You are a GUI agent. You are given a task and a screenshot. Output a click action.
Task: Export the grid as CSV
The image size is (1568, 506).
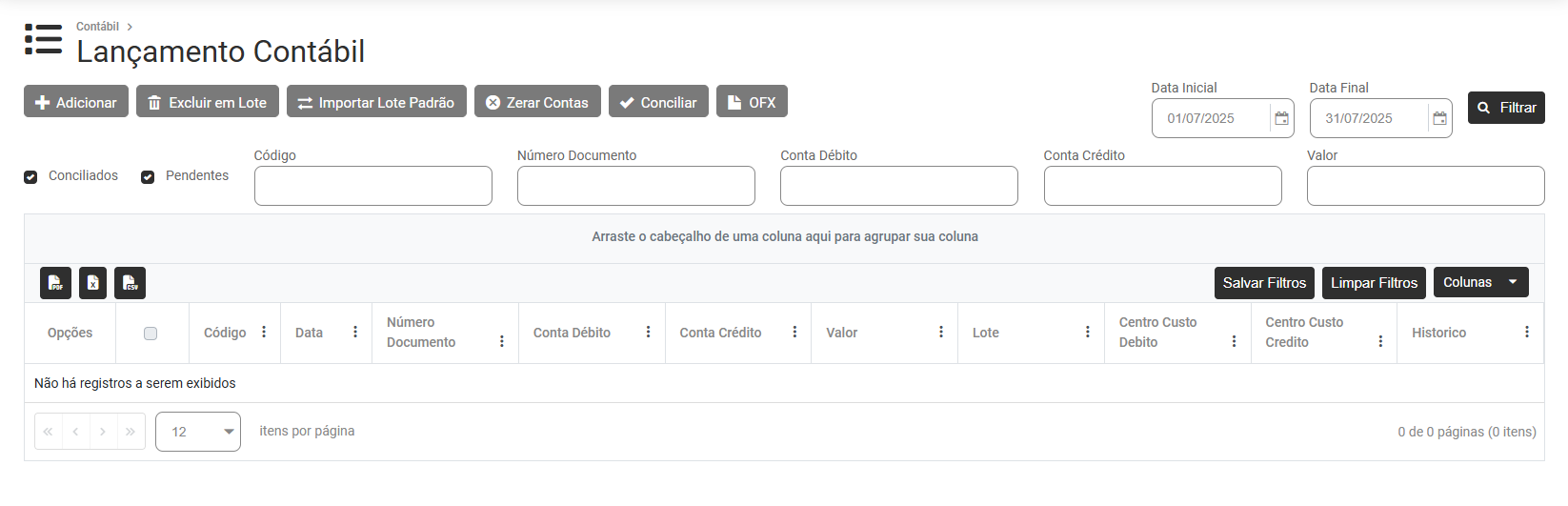click(131, 283)
